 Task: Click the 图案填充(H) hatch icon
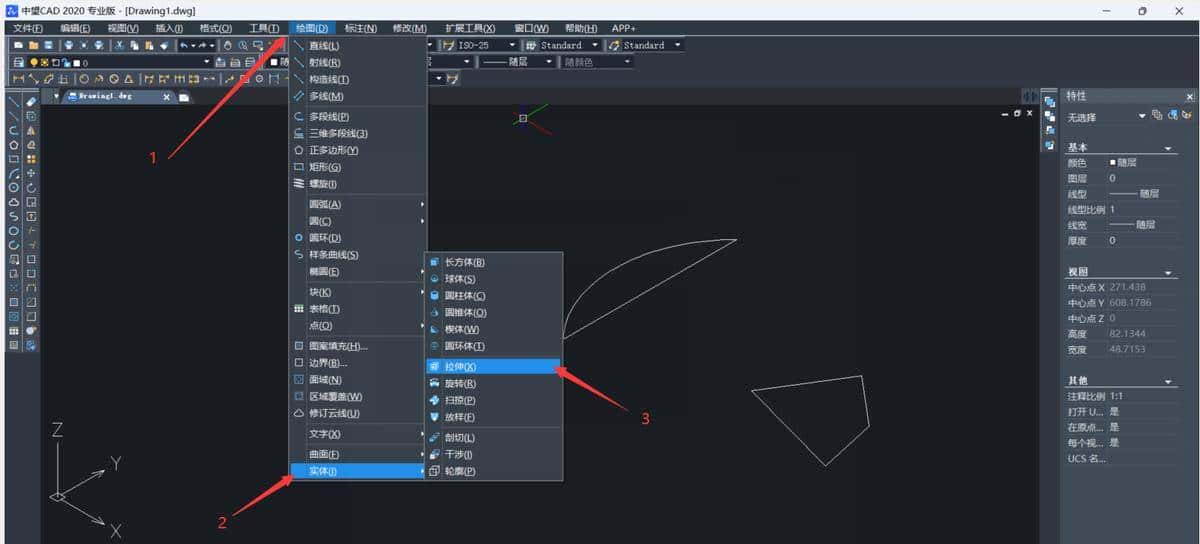pyautogui.click(x=298, y=346)
